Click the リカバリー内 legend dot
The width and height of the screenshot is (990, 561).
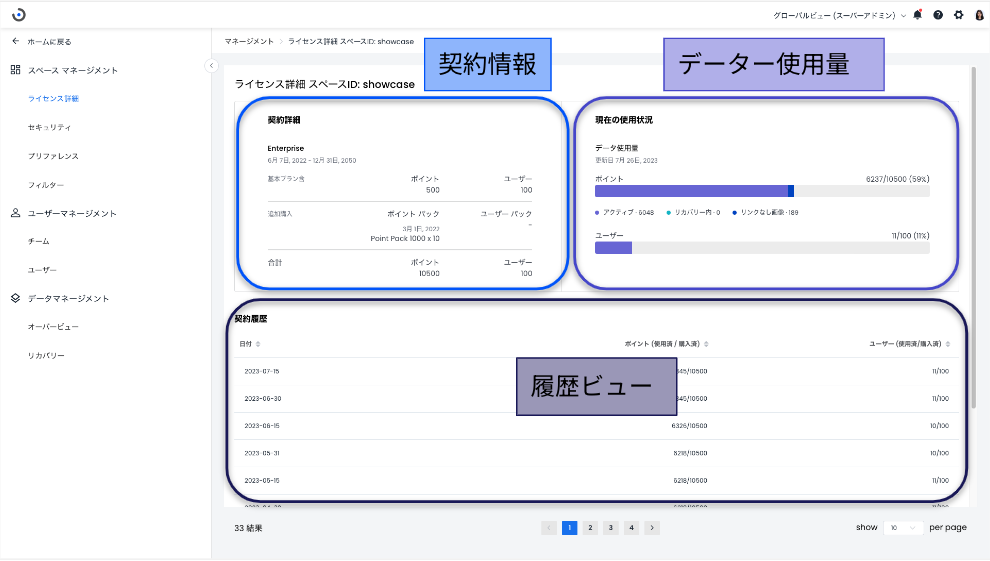point(669,213)
